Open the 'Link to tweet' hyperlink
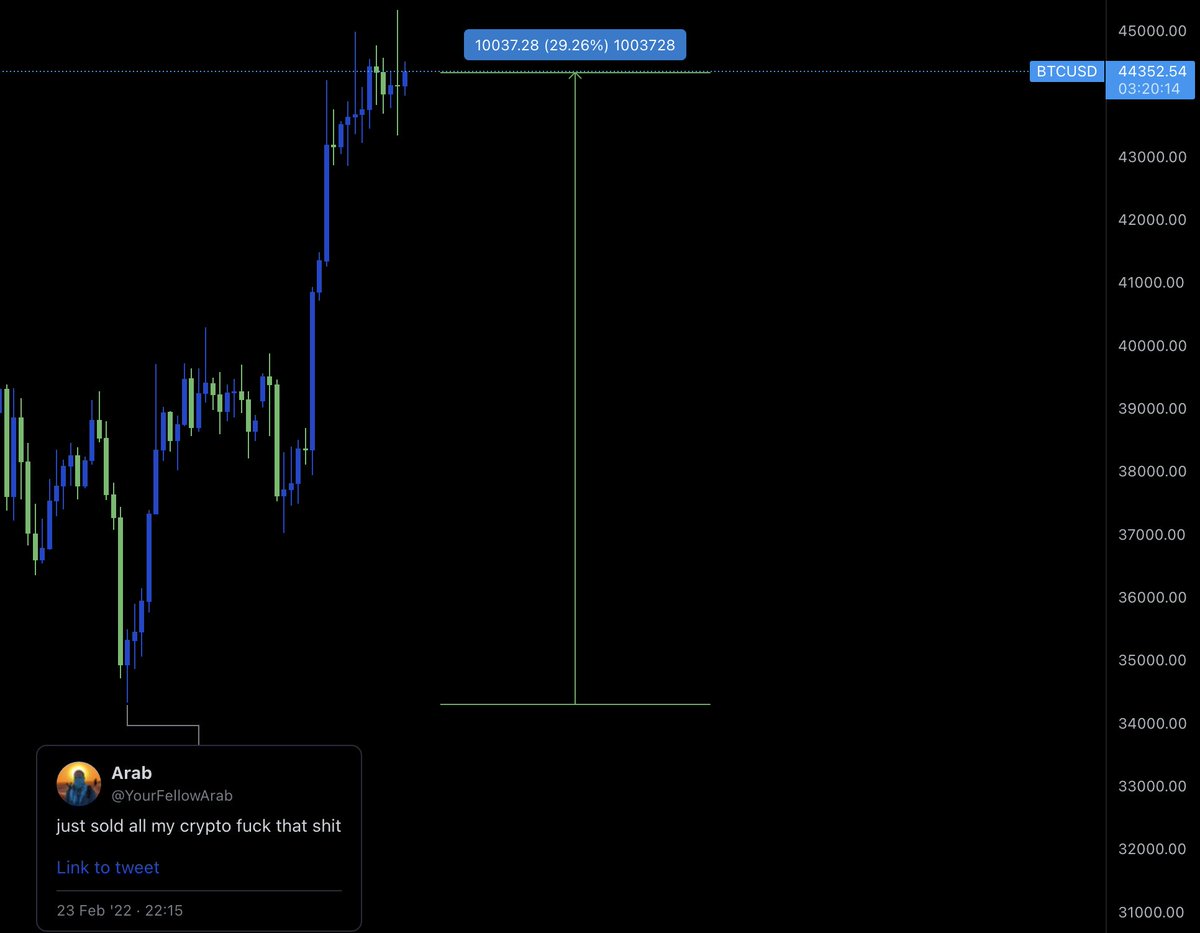 [x=108, y=867]
